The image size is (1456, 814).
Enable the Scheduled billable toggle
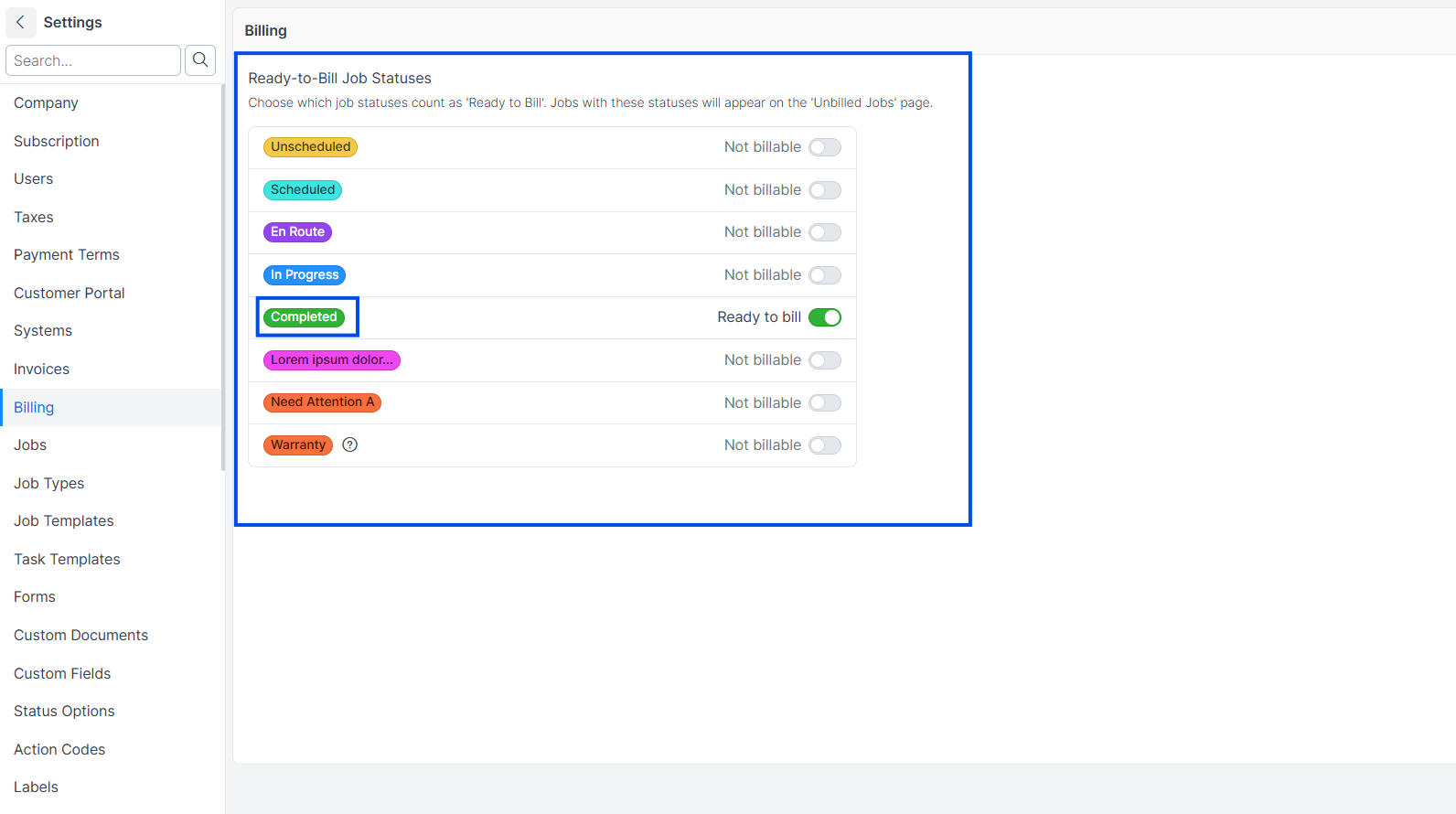point(825,190)
